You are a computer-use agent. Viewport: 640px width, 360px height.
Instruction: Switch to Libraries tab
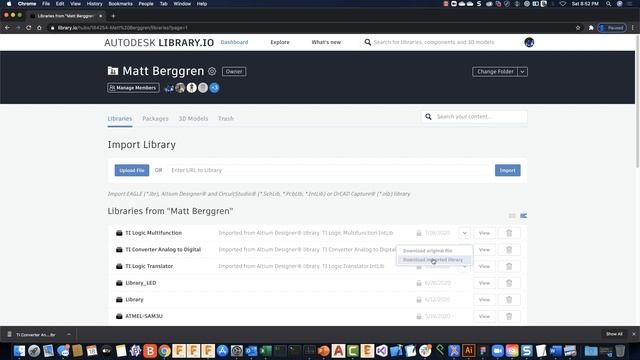click(x=120, y=118)
